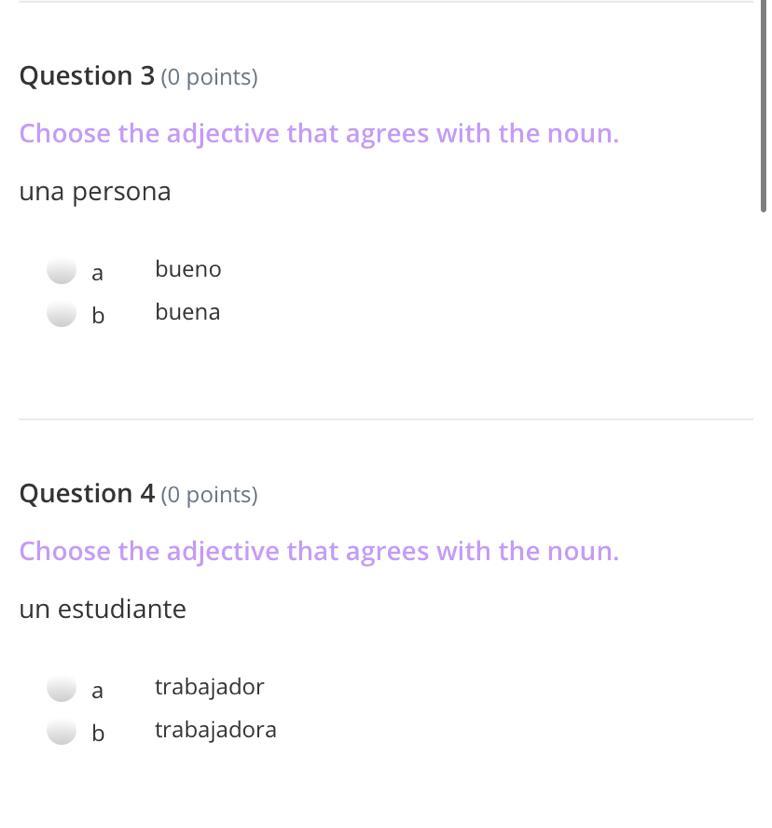Select the radio button for bueno

tap(62, 270)
